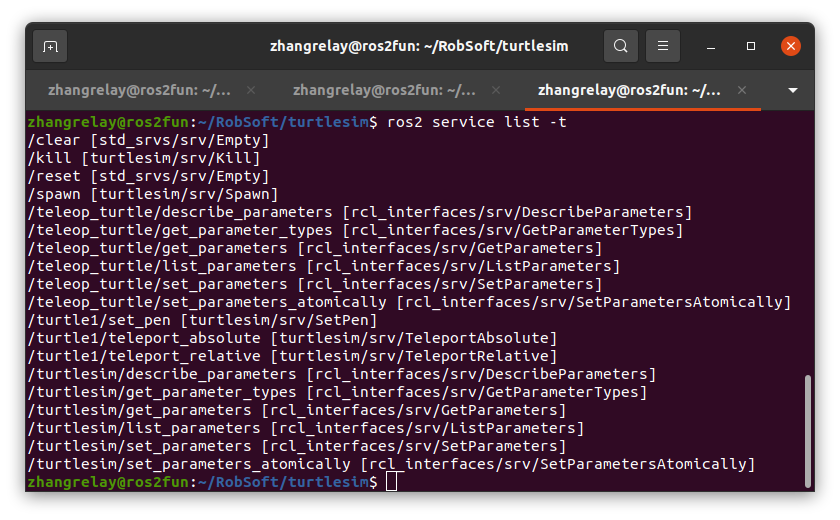Click the /kill service line
The height and width of the screenshot is (520, 840).
(x=144, y=159)
